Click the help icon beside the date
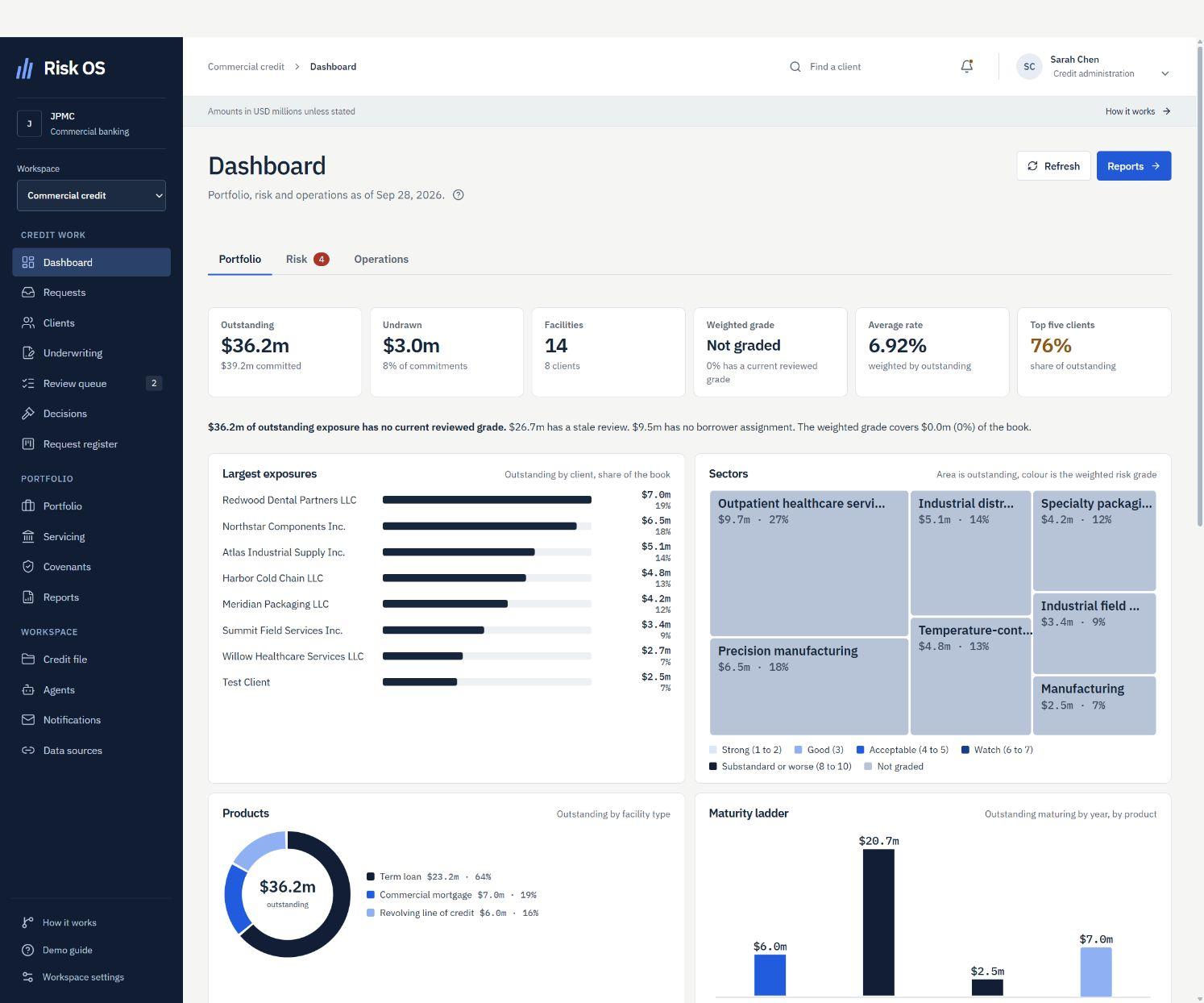The image size is (1204, 1003). (x=459, y=195)
